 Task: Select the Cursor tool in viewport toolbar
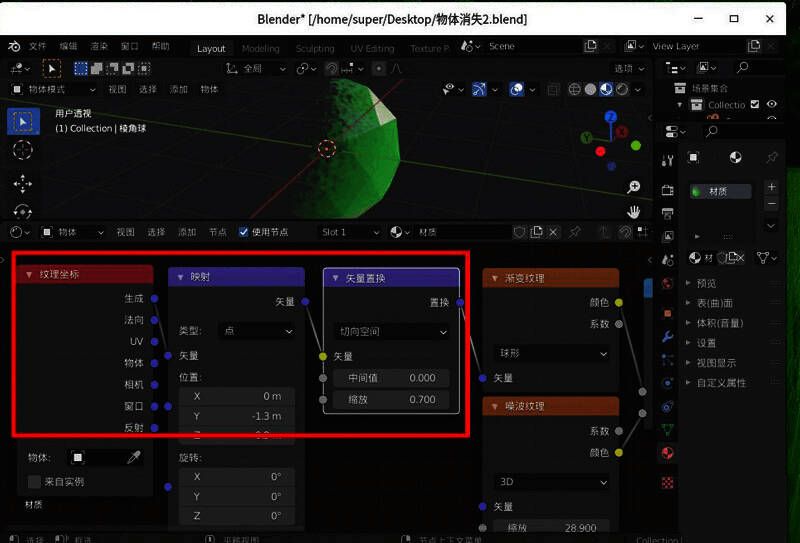click(23, 150)
